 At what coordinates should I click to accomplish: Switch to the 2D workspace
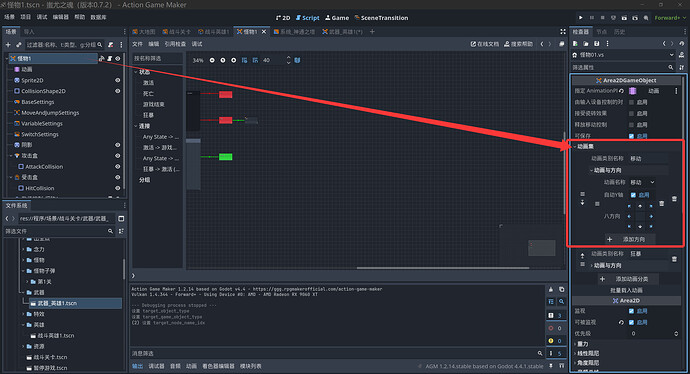[283, 18]
